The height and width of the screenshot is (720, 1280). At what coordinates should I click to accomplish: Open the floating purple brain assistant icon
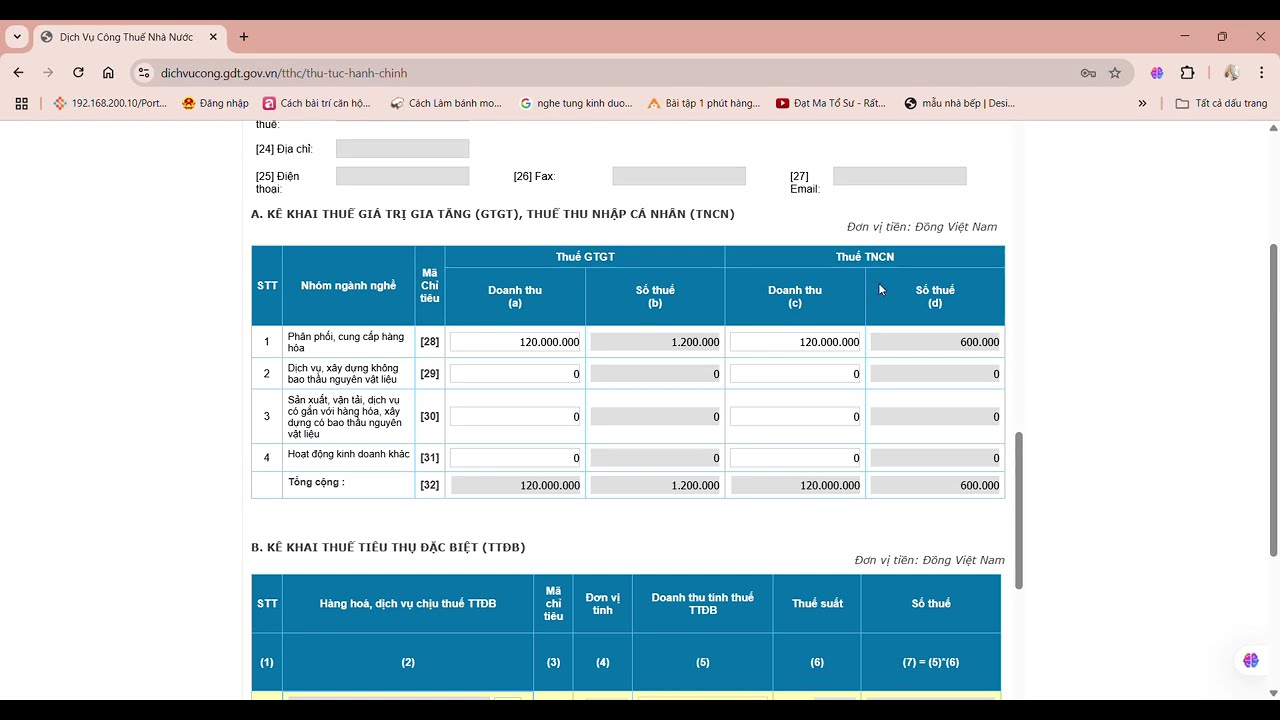tap(1250, 661)
